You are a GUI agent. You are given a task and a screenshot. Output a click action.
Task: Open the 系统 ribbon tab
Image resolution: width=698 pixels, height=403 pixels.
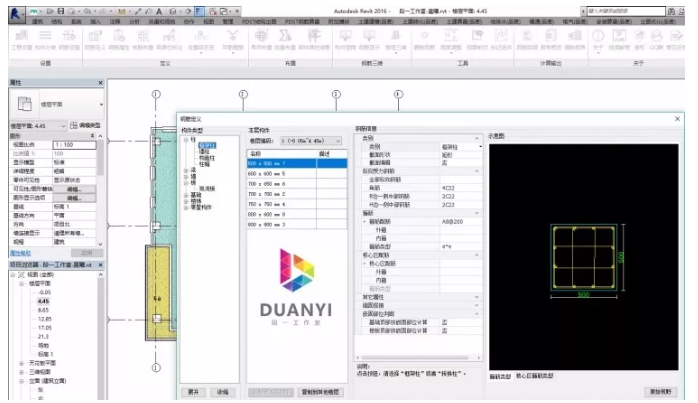pyautogui.click(x=76, y=21)
